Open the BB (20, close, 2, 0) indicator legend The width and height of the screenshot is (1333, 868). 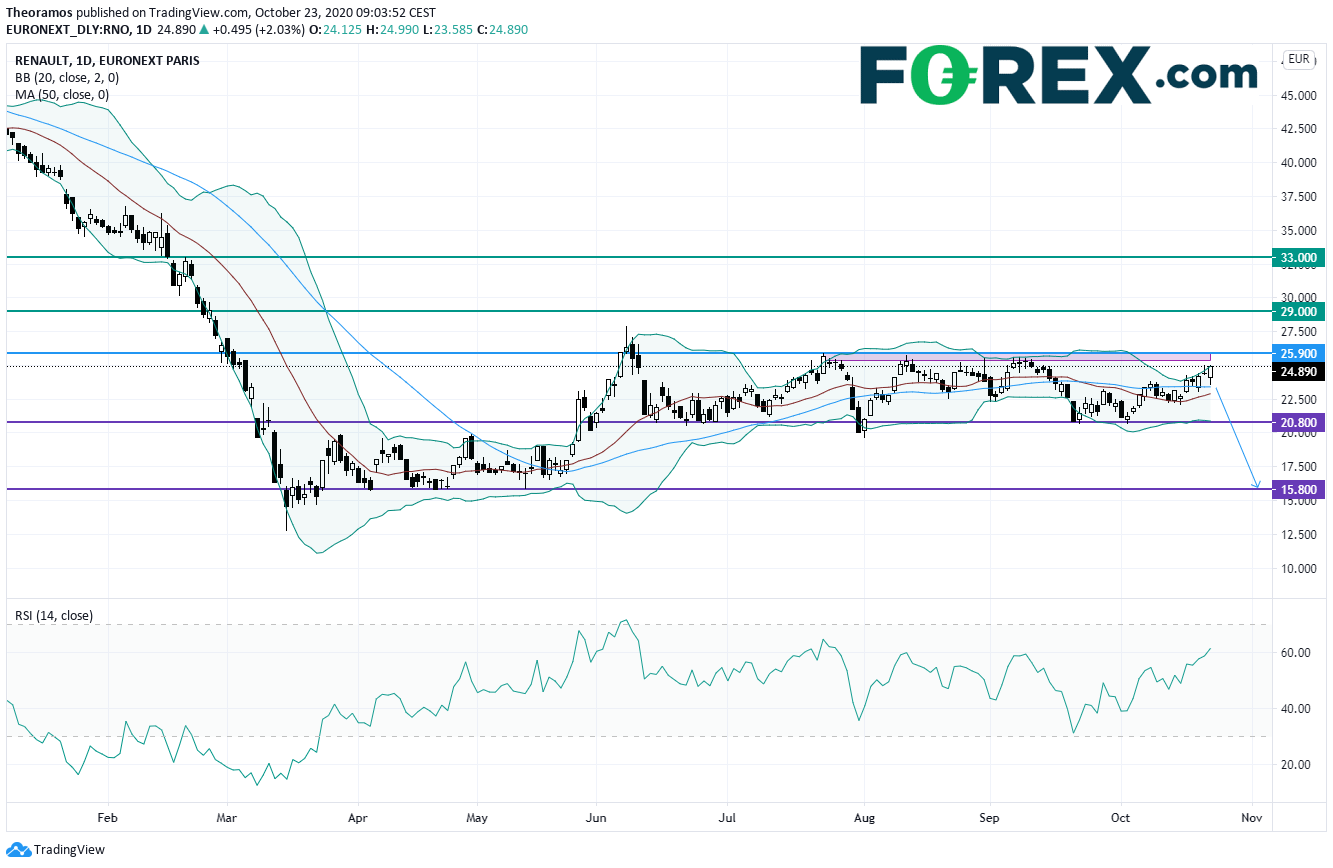pyautogui.click(x=69, y=78)
